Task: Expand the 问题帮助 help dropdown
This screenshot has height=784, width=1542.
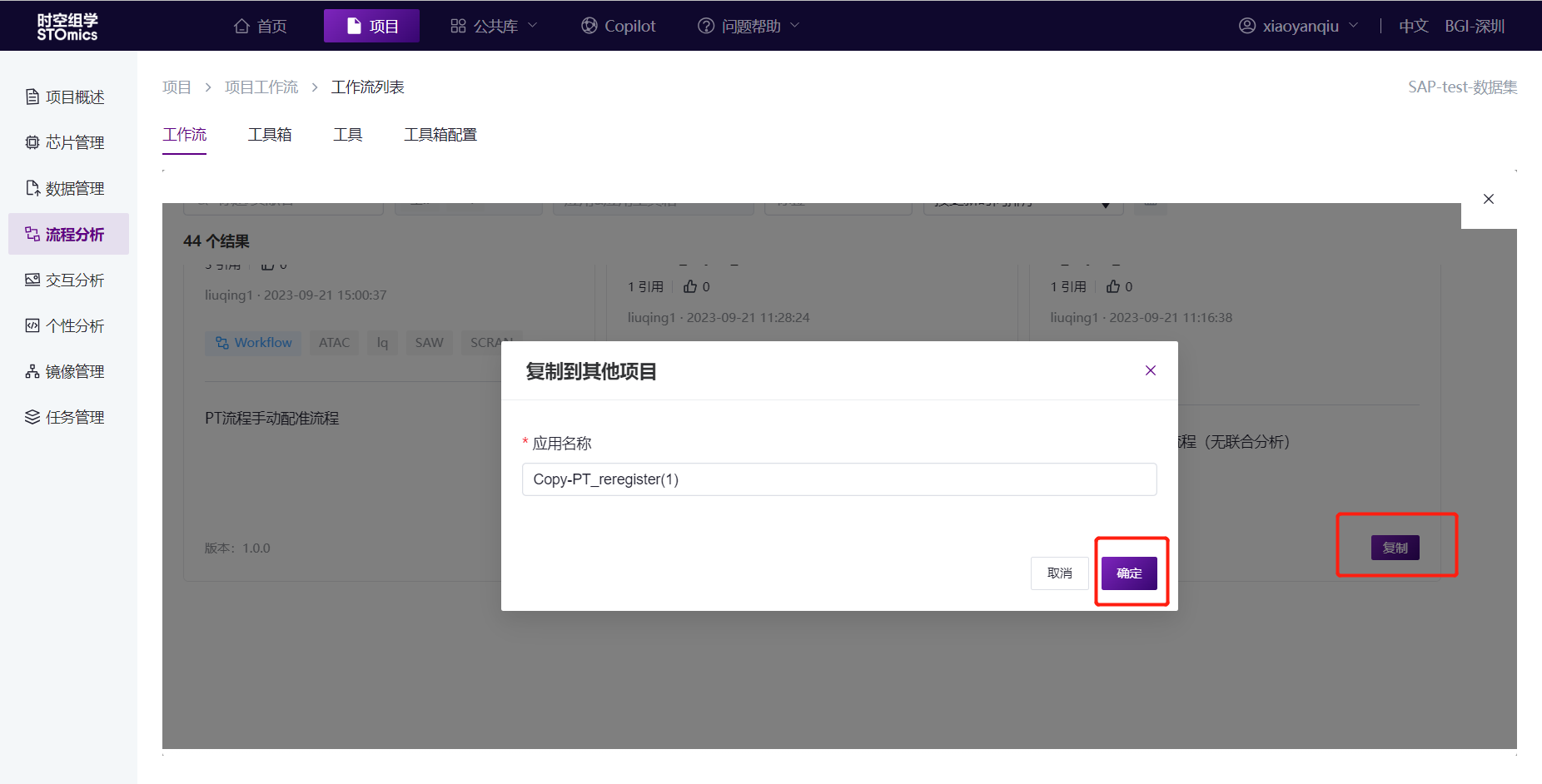Action: (x=749, y=27)
